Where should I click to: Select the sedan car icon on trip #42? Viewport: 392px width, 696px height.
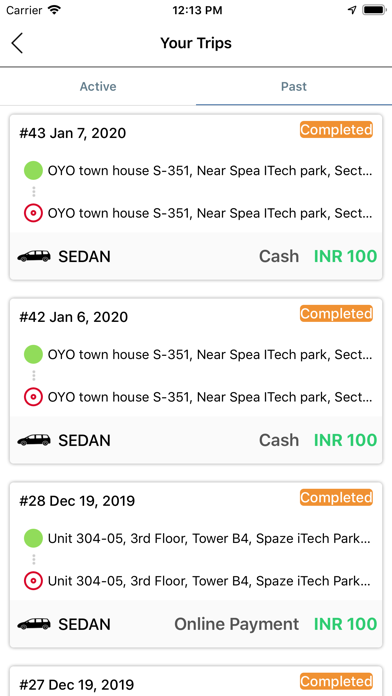(34, 440)
